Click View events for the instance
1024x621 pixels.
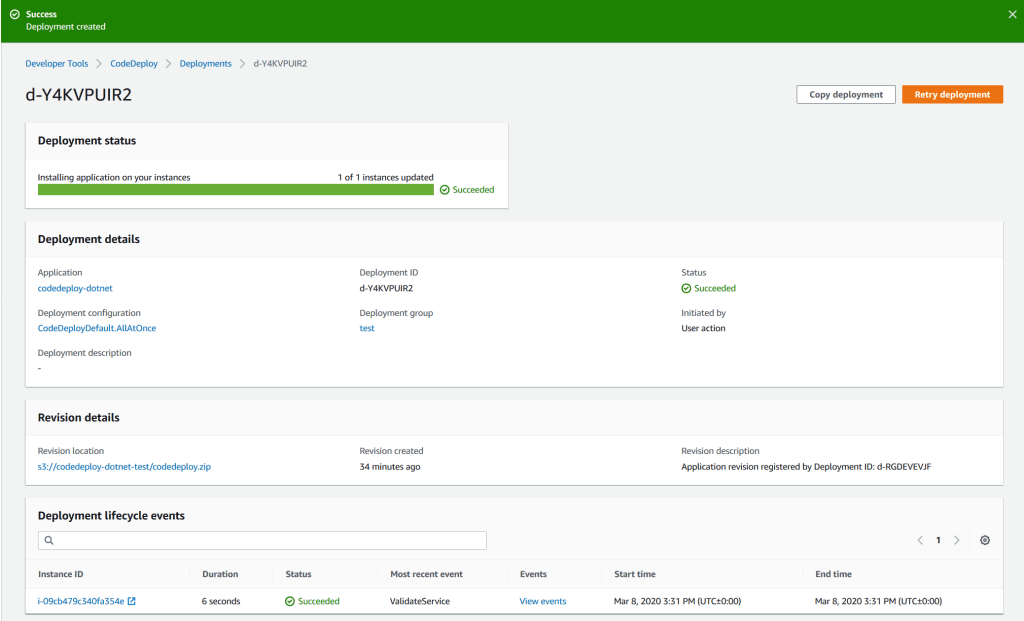tap(543, 602)
